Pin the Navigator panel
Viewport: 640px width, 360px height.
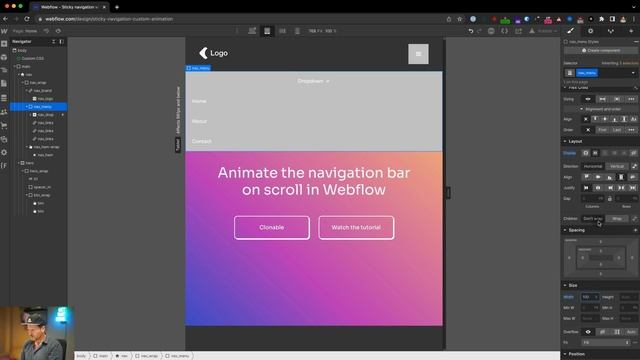tap(62, 42)
